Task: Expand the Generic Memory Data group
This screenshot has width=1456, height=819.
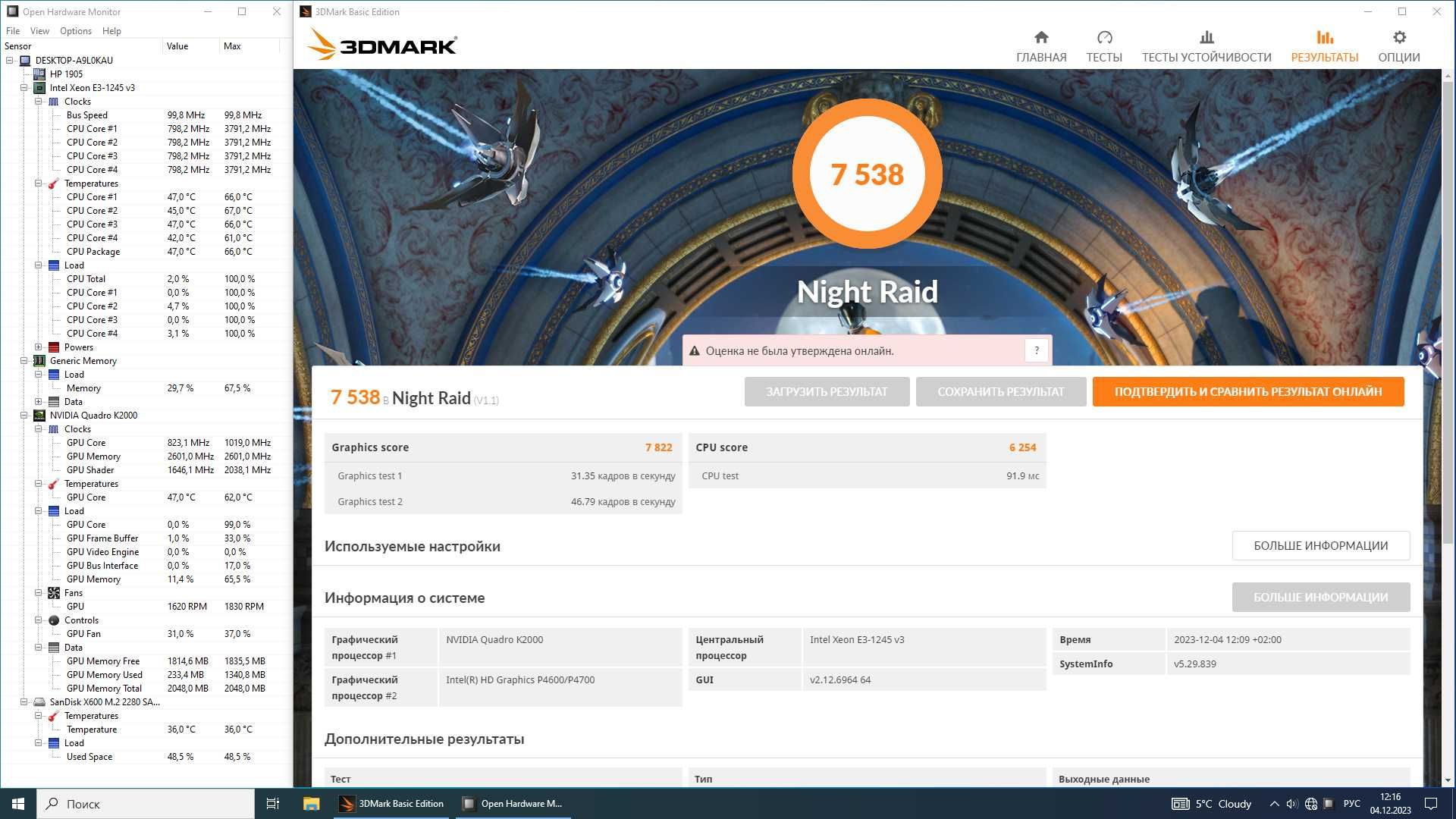Action: click(x=39, y=402)
